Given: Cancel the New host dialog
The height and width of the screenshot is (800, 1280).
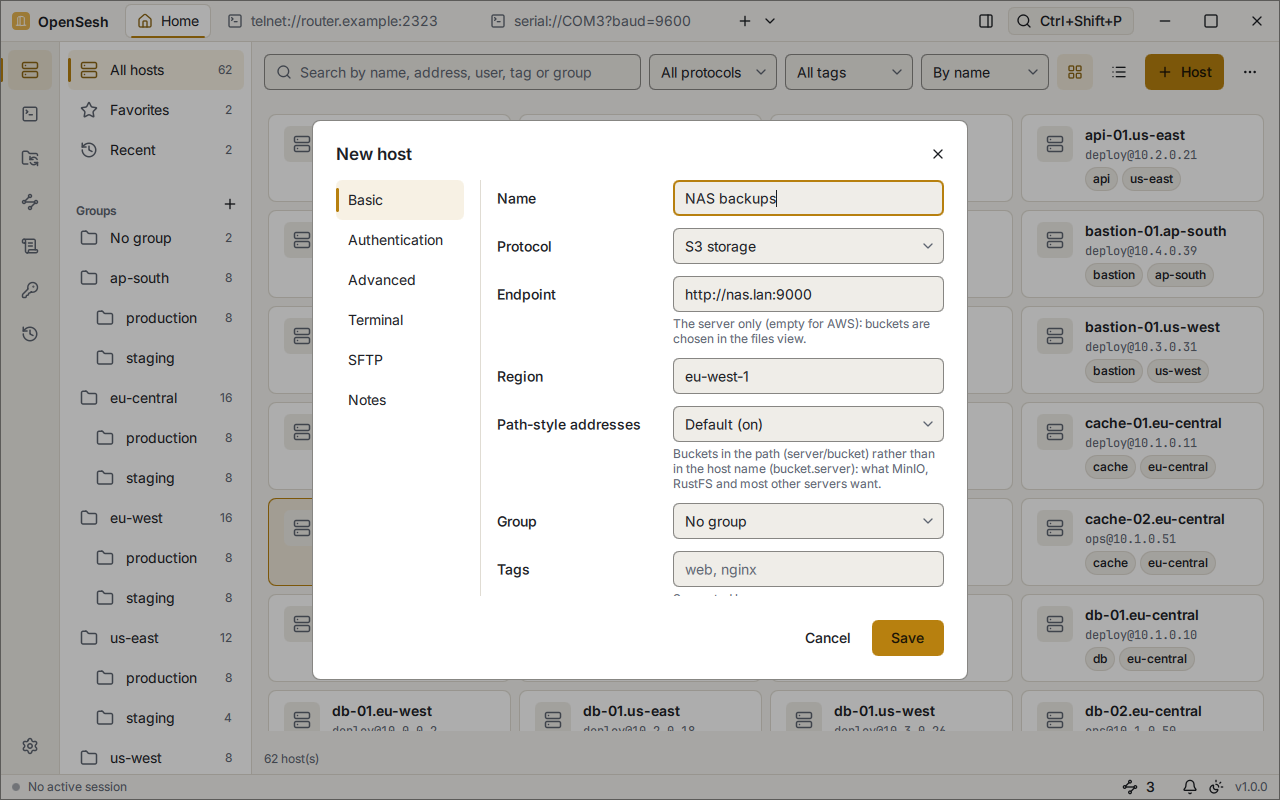Looking at the screenshot, I should coord(828,638).
